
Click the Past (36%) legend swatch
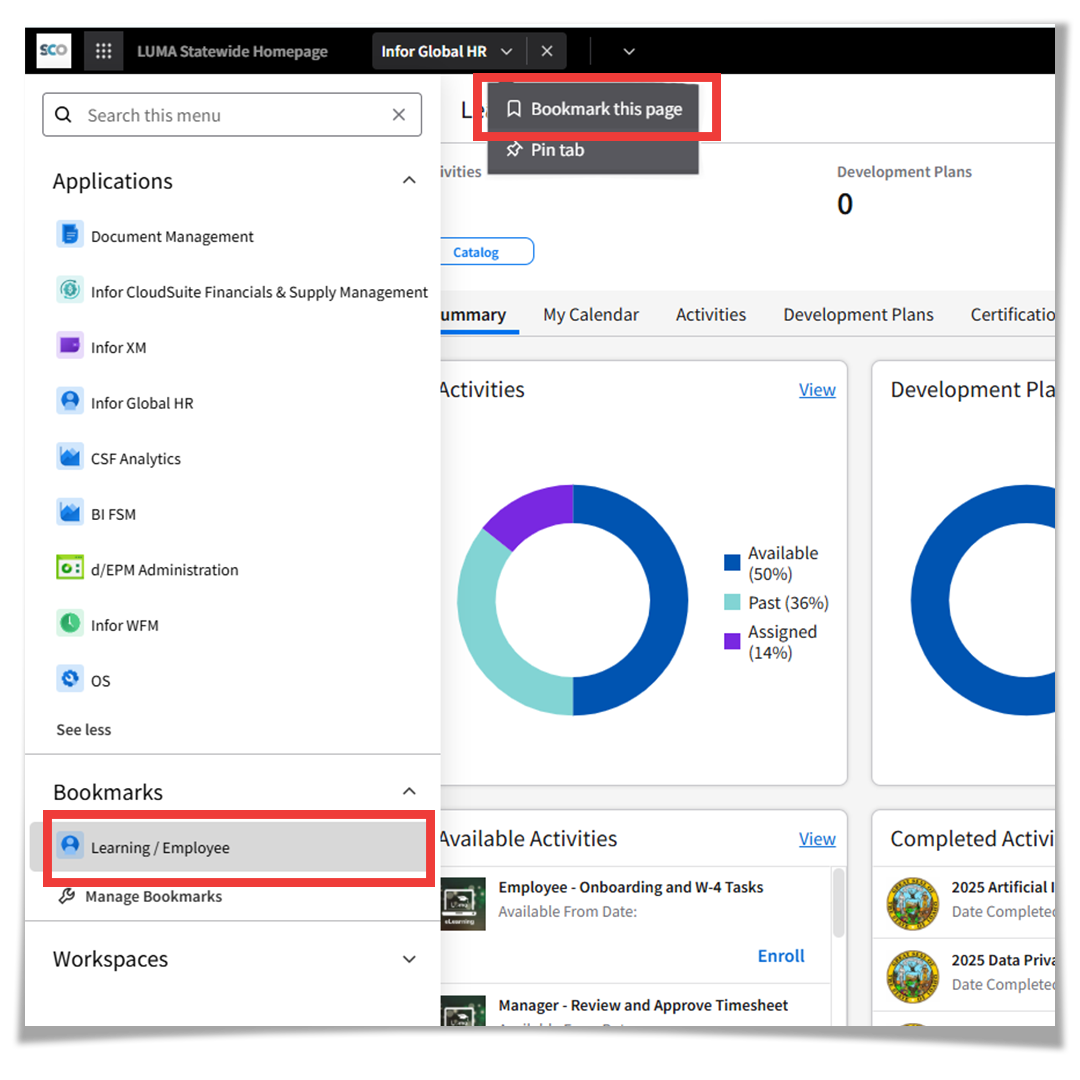[732, 602]
